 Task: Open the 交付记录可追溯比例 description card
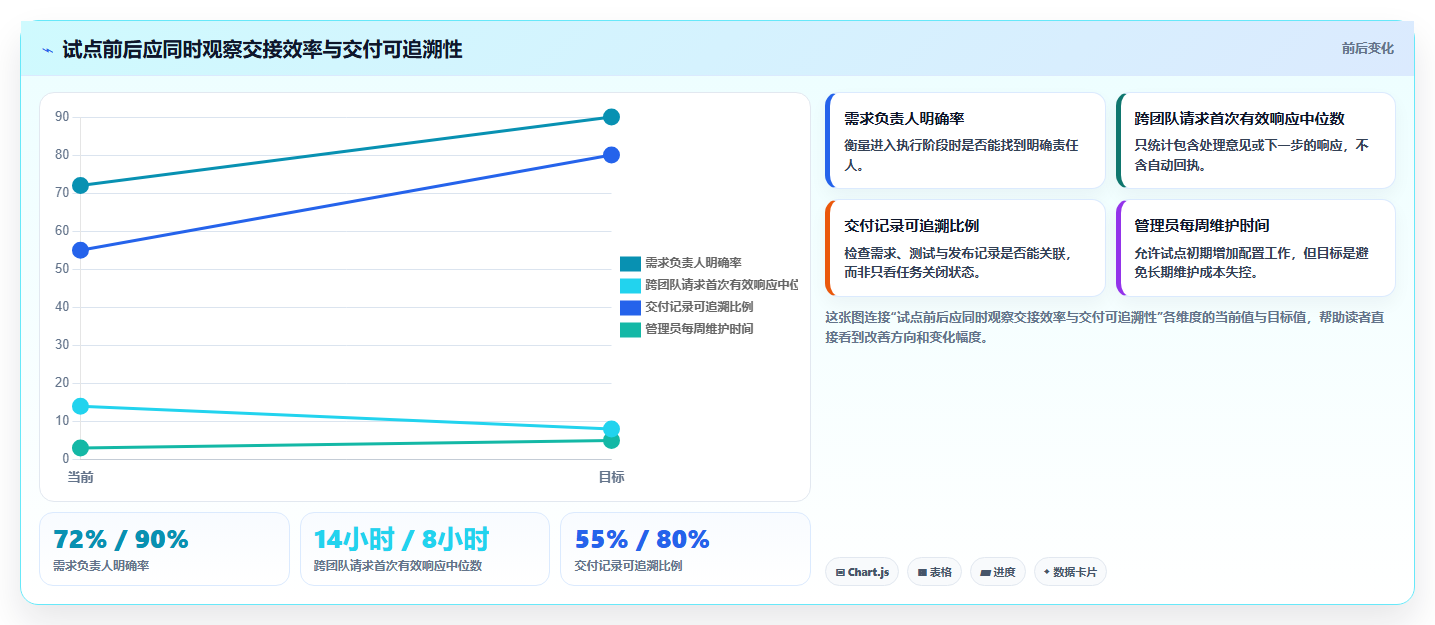965,248
